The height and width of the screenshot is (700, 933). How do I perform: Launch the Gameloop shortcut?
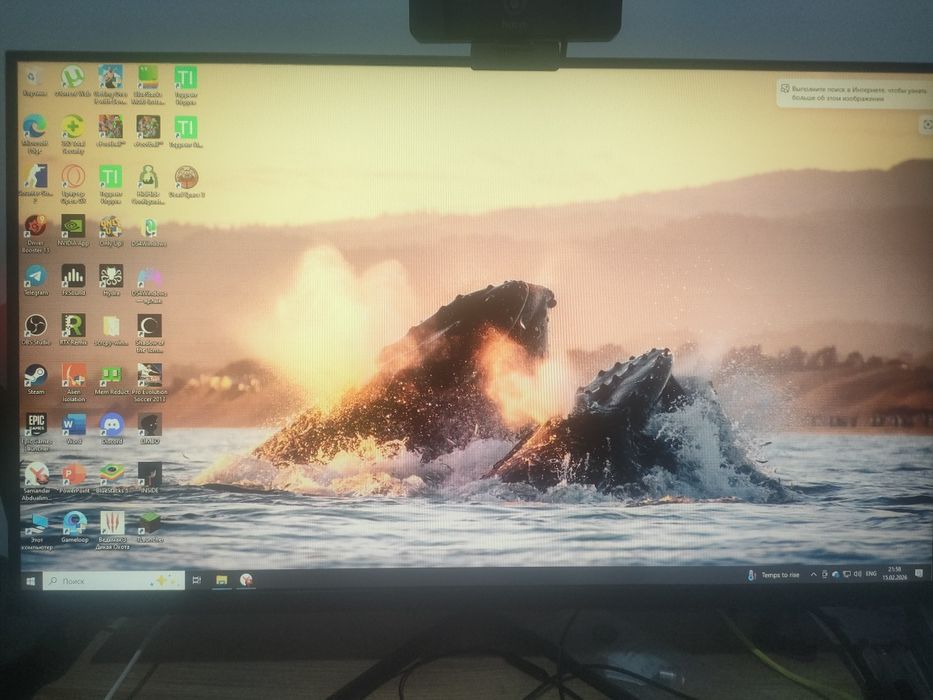(74, 527)
